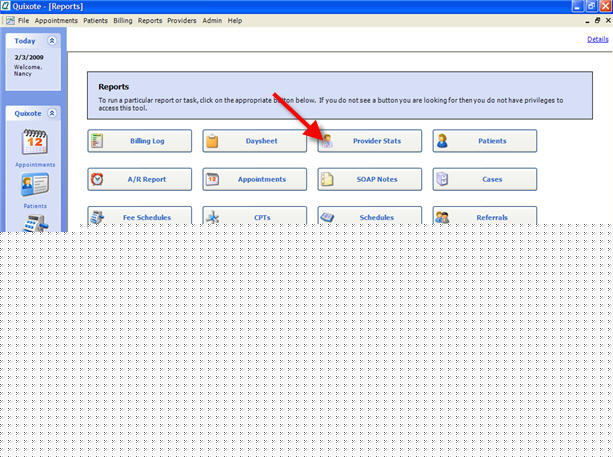Click the Patients label in sidebar
Image resolution: width=613 pixels, height=457 pixels.
[35, 206]
